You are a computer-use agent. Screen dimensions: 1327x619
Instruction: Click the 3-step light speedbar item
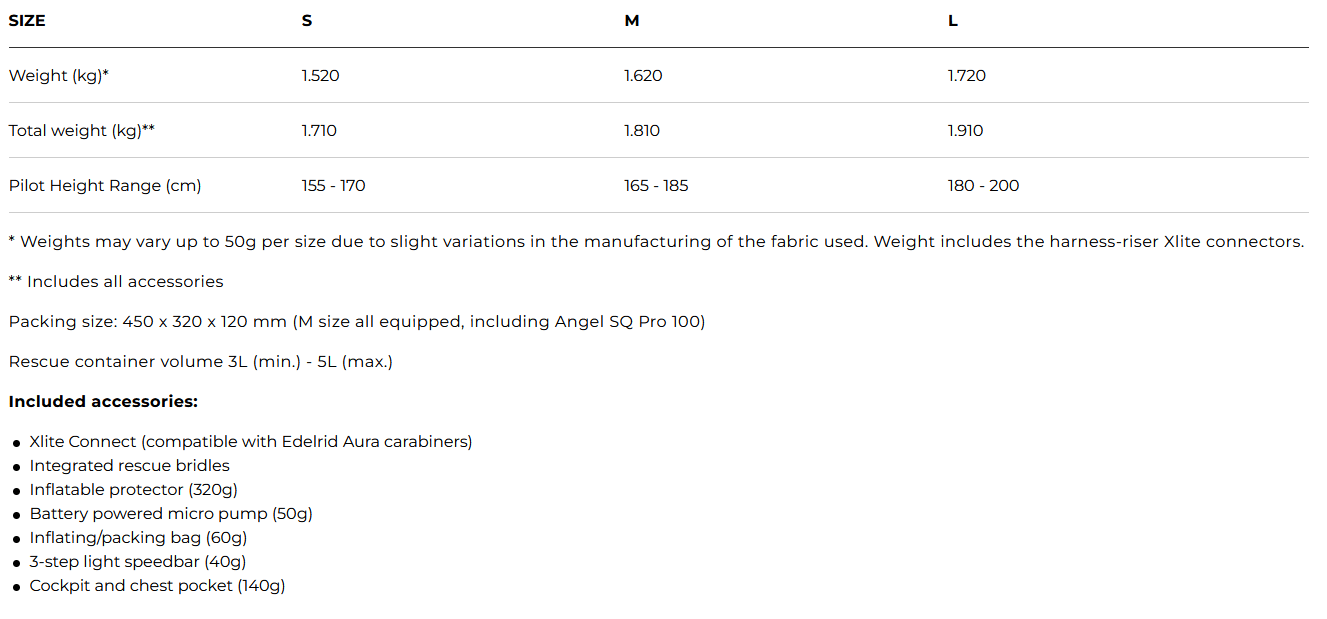[x=138, y=561]
